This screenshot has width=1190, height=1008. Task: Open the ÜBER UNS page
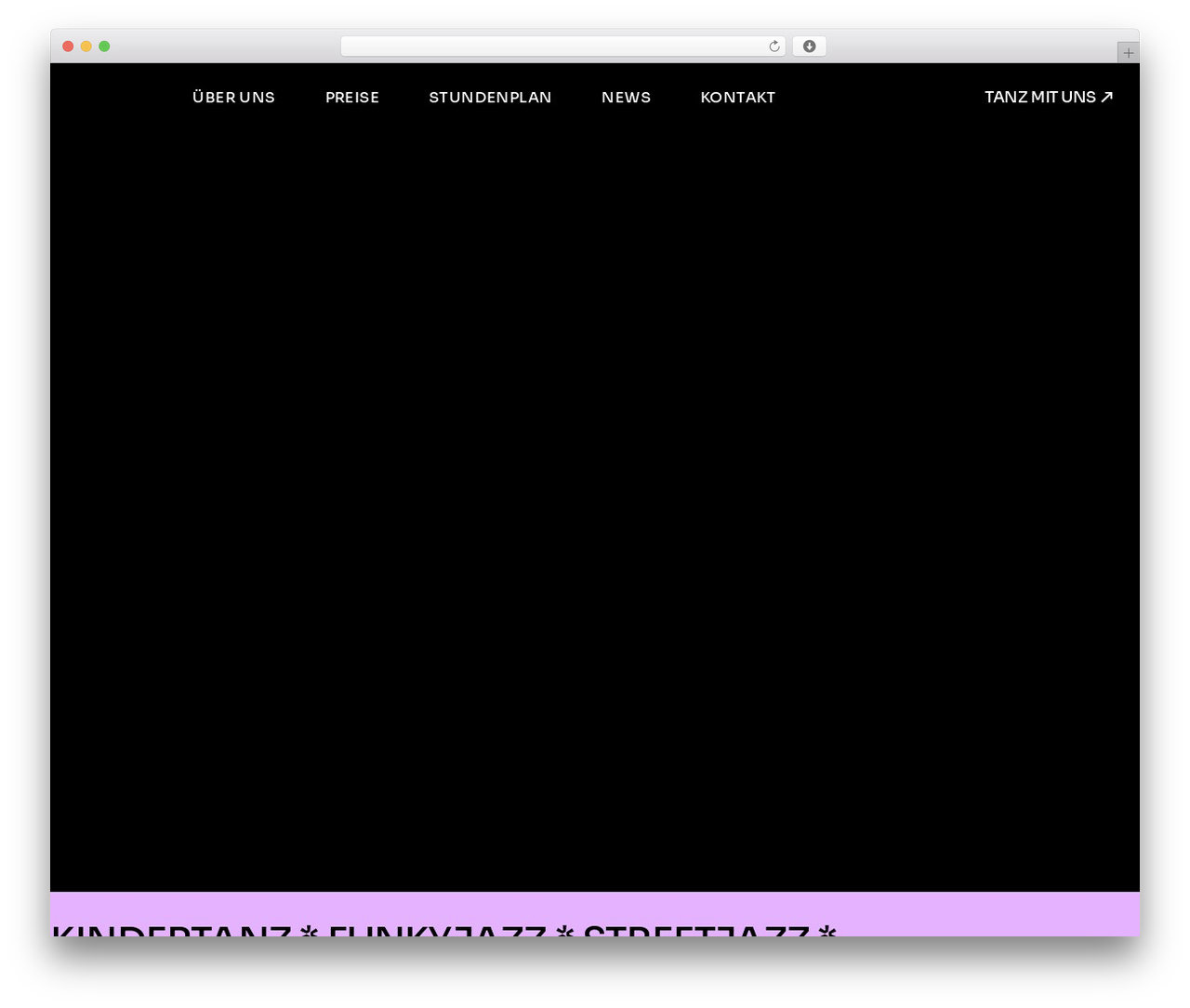point(233,97)
